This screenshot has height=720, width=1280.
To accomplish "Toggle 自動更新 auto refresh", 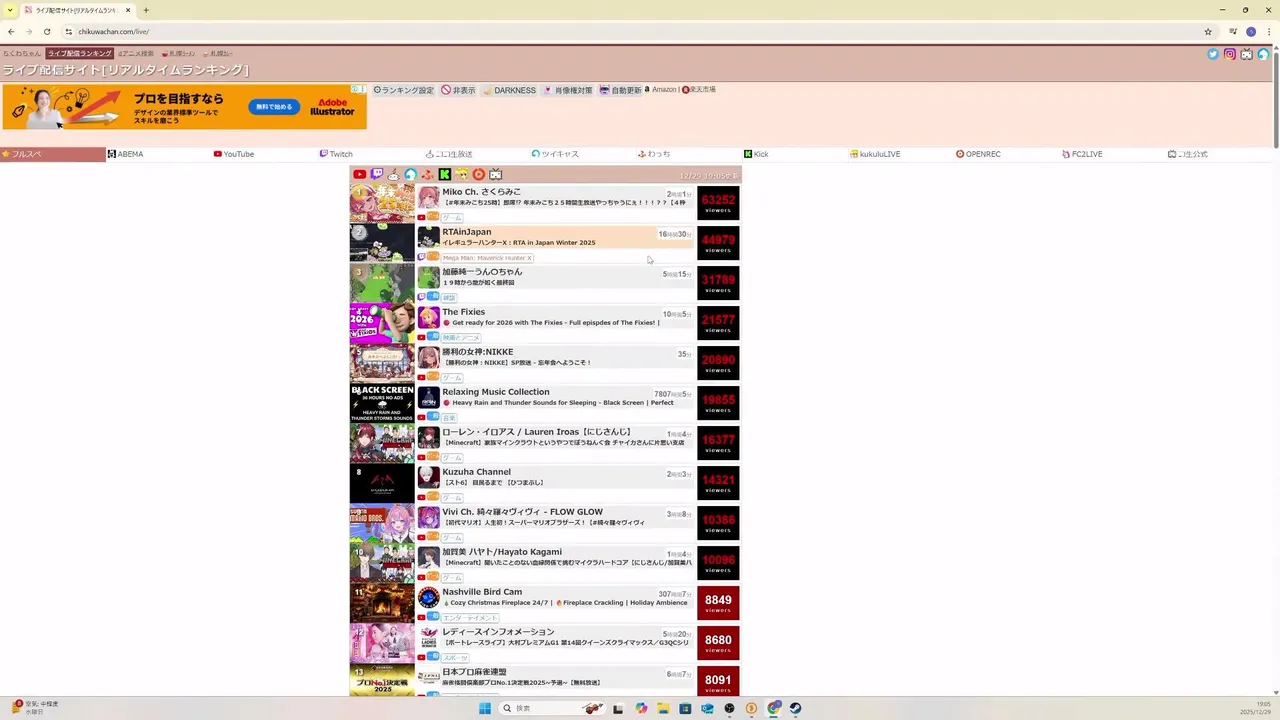I will point(620,90).
